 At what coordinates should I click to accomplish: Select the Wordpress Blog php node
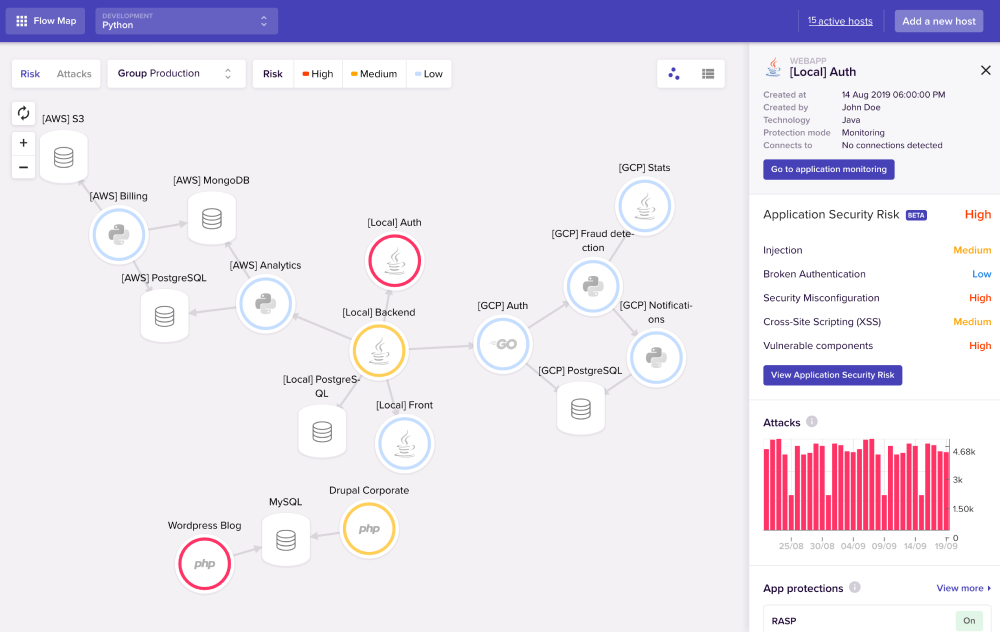pos(204,564)
